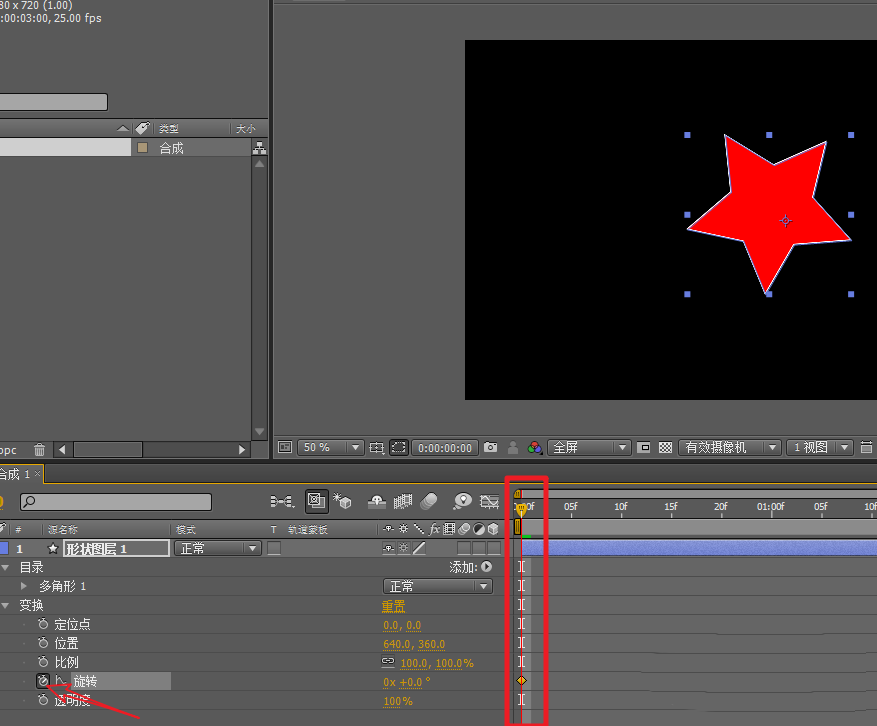Click the layer's blue label color swatch
The image size is (877, 726).
coord(3,548)
